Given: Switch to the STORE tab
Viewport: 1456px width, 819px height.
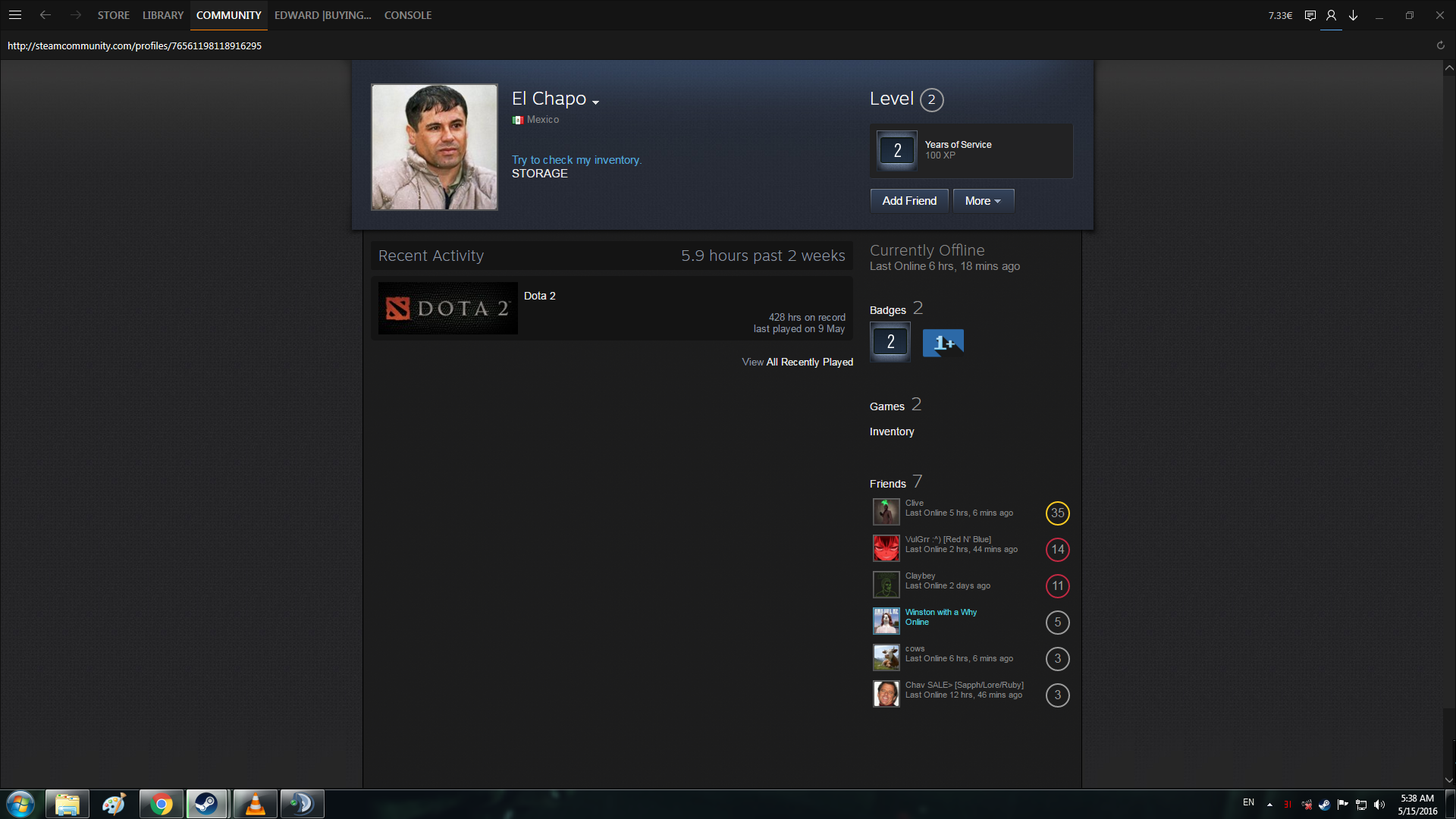Looking at the screenshot, I should click(x=113, y=15).
